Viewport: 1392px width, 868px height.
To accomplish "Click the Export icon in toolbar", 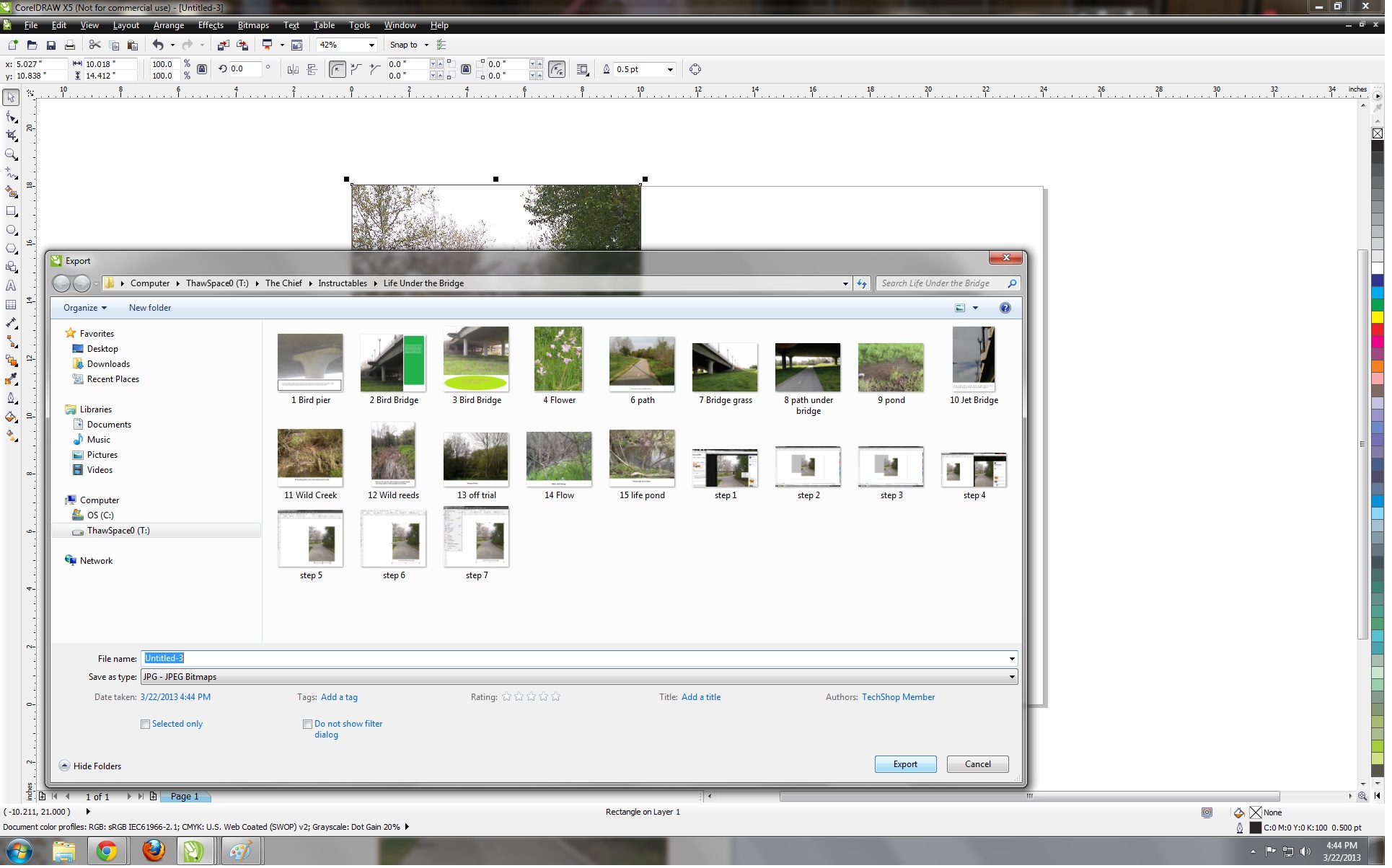I will (x=242, y=45).
